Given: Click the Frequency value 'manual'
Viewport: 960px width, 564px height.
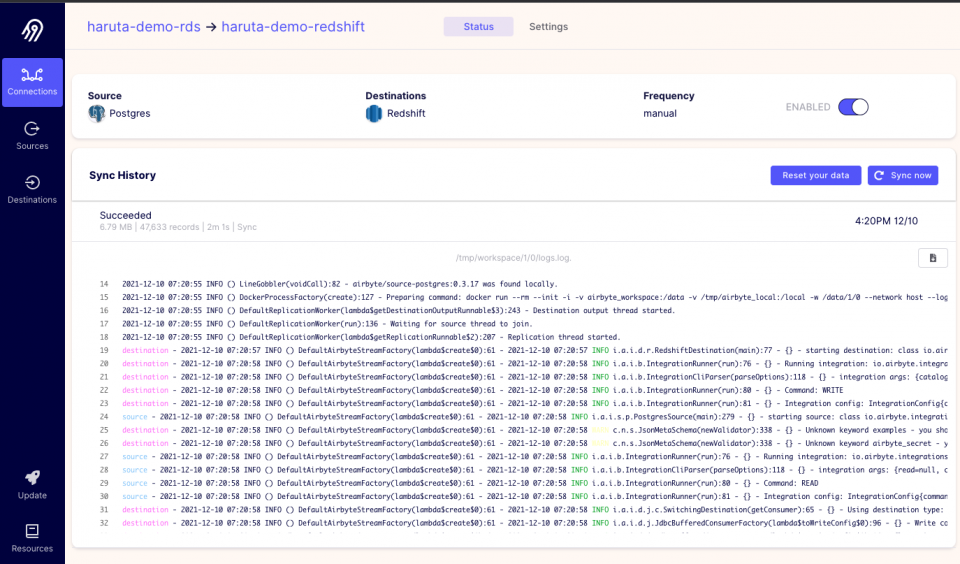Looking at the screenshot, I should click(x=659, y=113).
